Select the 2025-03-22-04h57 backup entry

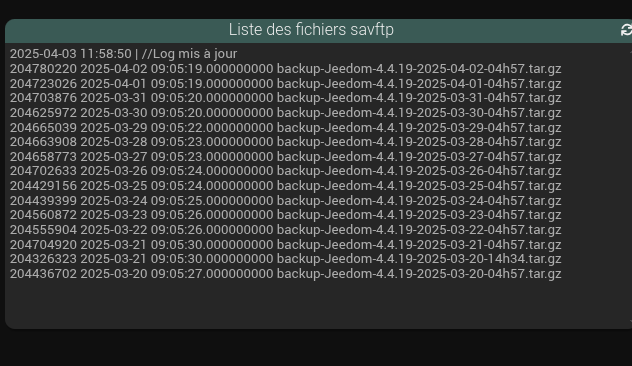click(285, 230)
